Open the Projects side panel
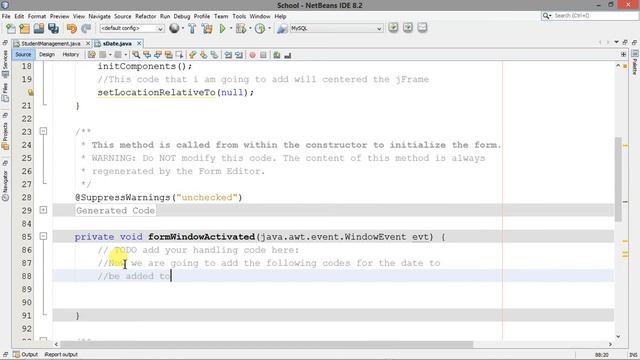The width and height of the screenshot is (640, 360). click(5, 137)
